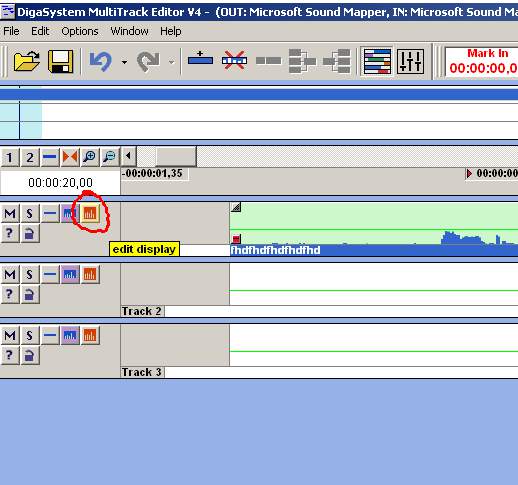This screenshot has height=485, width=518.
Task: Click the colored track overview toolbar icon
Action: pos(377,61)
